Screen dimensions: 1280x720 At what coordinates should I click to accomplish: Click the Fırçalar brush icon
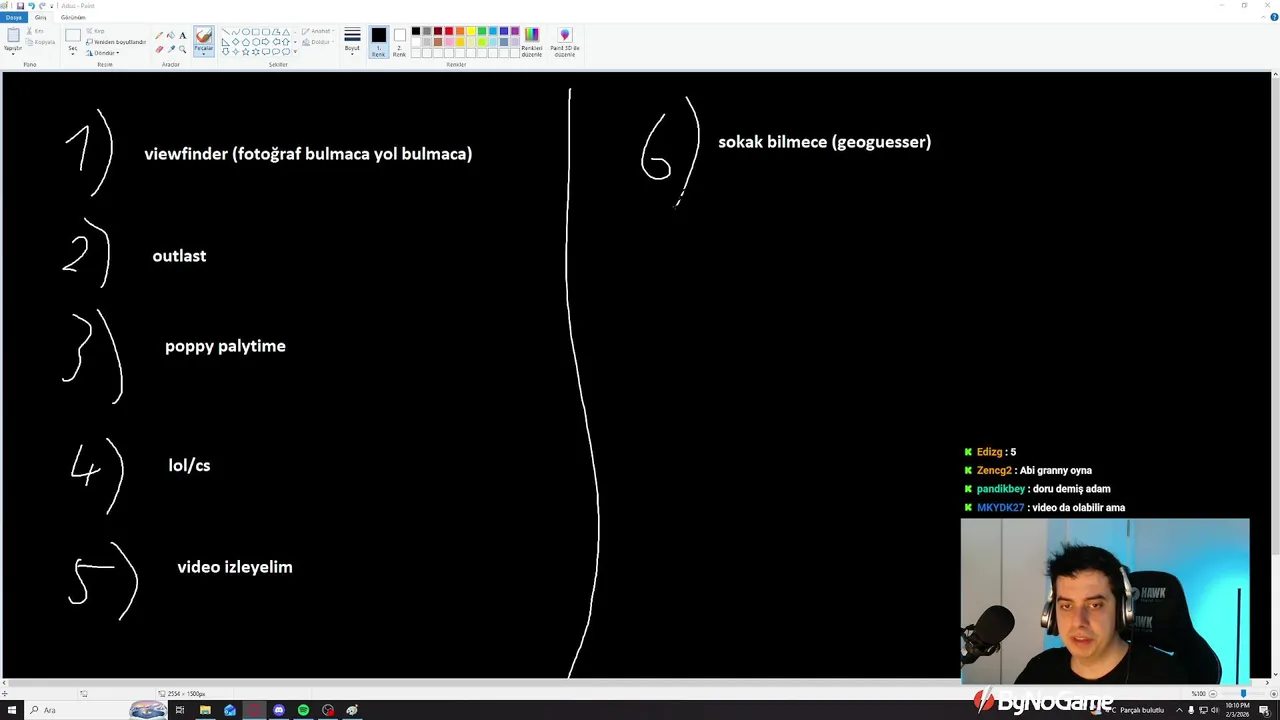[203, 36]
